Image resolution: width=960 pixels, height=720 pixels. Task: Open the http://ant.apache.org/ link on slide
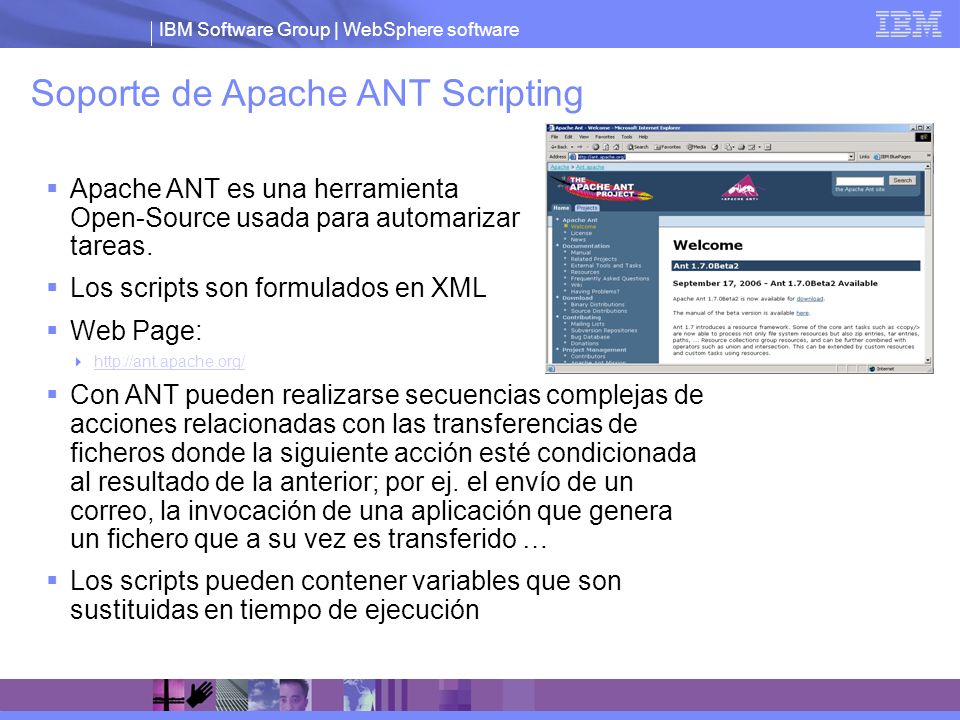pos(169,361)
